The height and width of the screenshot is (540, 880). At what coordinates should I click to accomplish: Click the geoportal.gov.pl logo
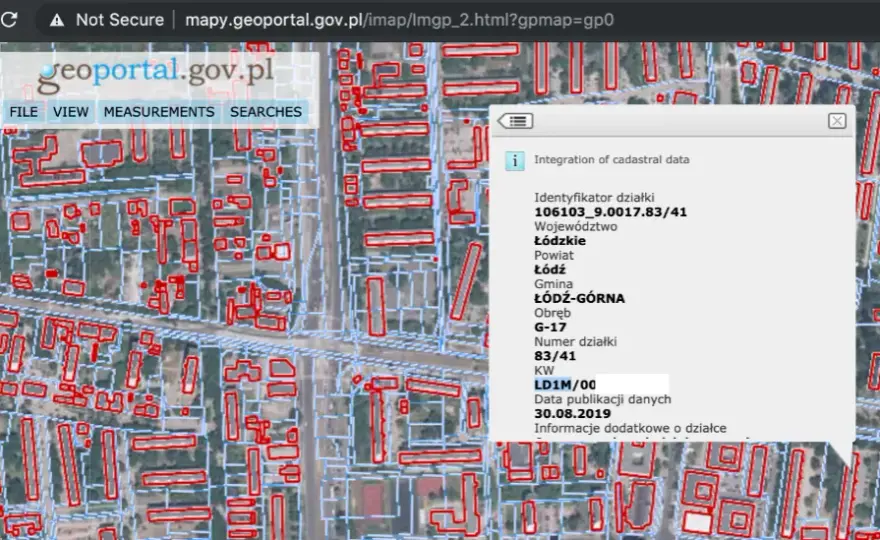[x=155, y=75]
